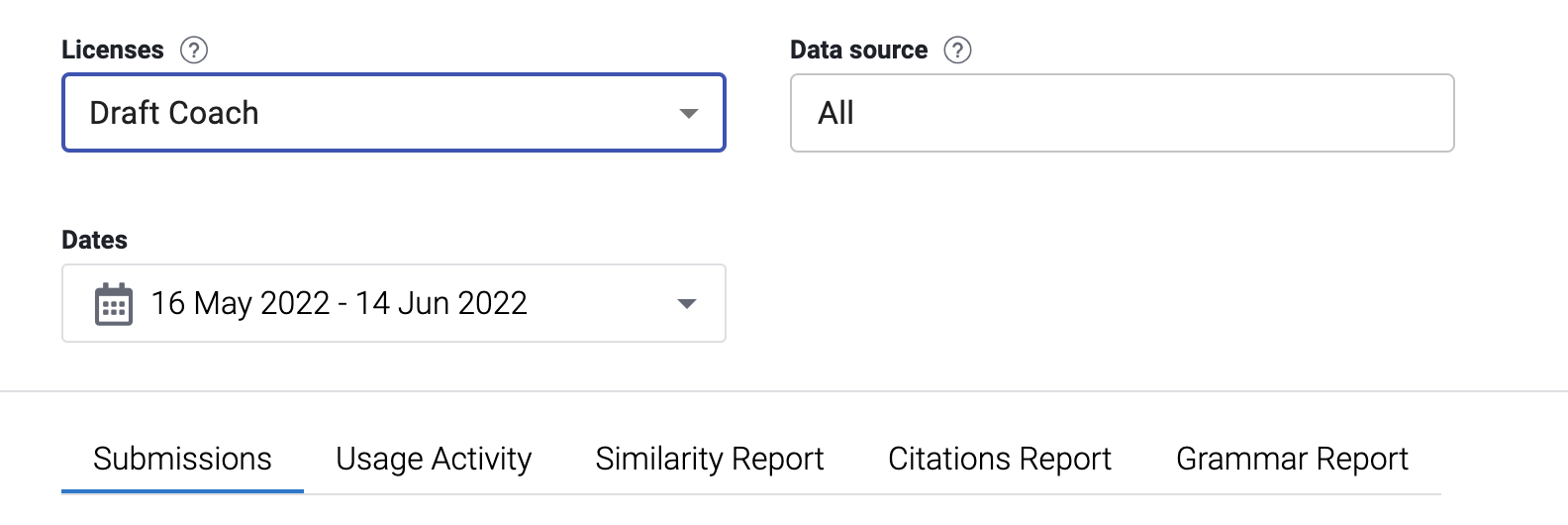
Task: Click the Dates label text
Action: click(95, 240)
